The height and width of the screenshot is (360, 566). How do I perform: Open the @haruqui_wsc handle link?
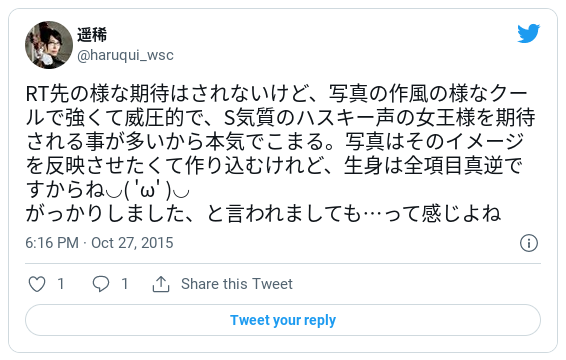125,55
